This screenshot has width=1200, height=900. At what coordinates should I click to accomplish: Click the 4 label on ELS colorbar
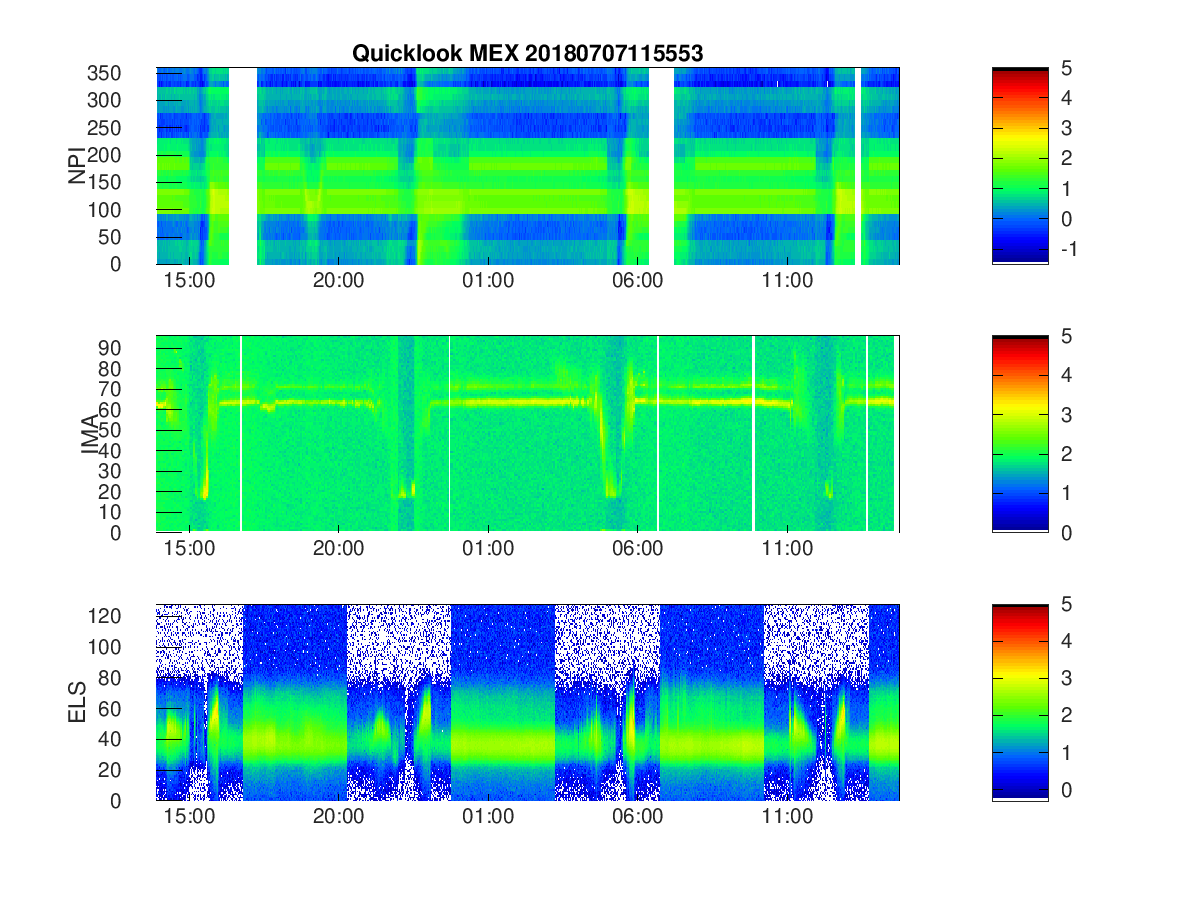1067,642
